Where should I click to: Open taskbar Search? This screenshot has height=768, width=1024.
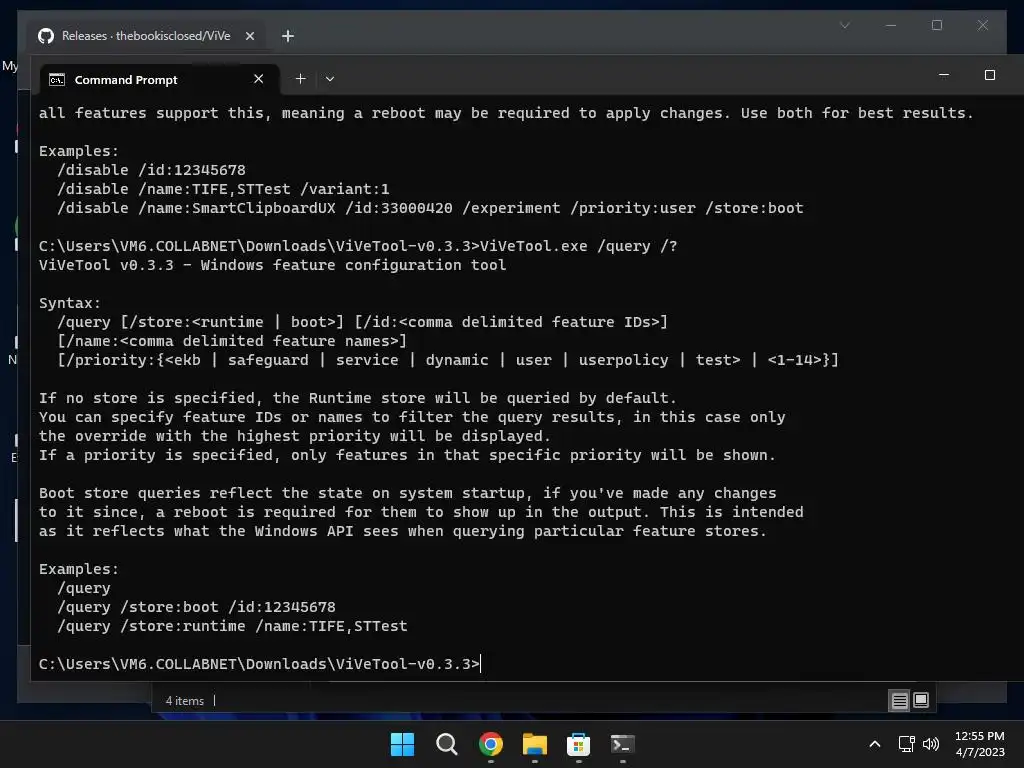pyautogui.click(x=447, y=744)
